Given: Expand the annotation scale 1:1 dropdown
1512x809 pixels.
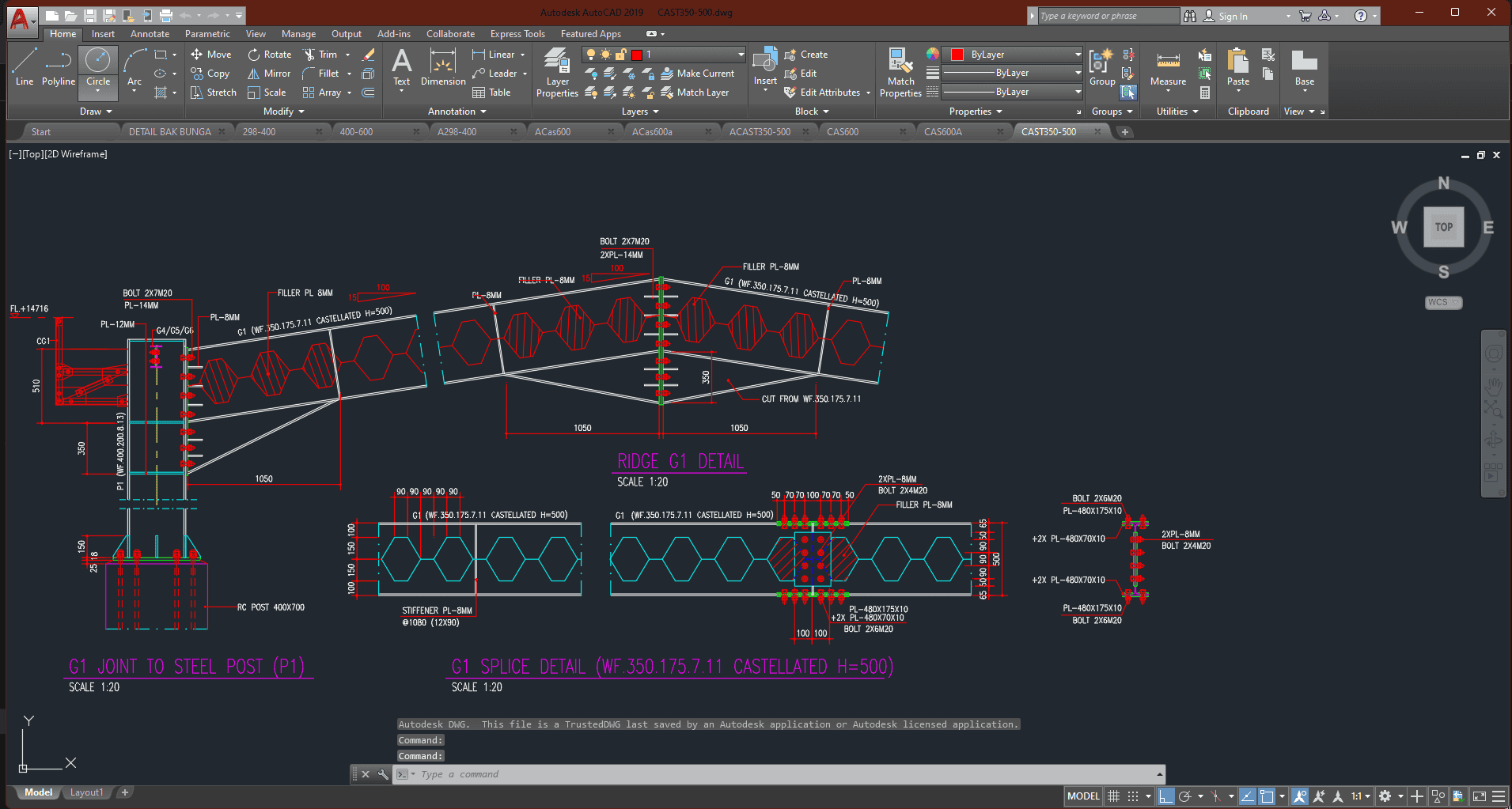Looking at the screenshot, I should click(1361, 796).
